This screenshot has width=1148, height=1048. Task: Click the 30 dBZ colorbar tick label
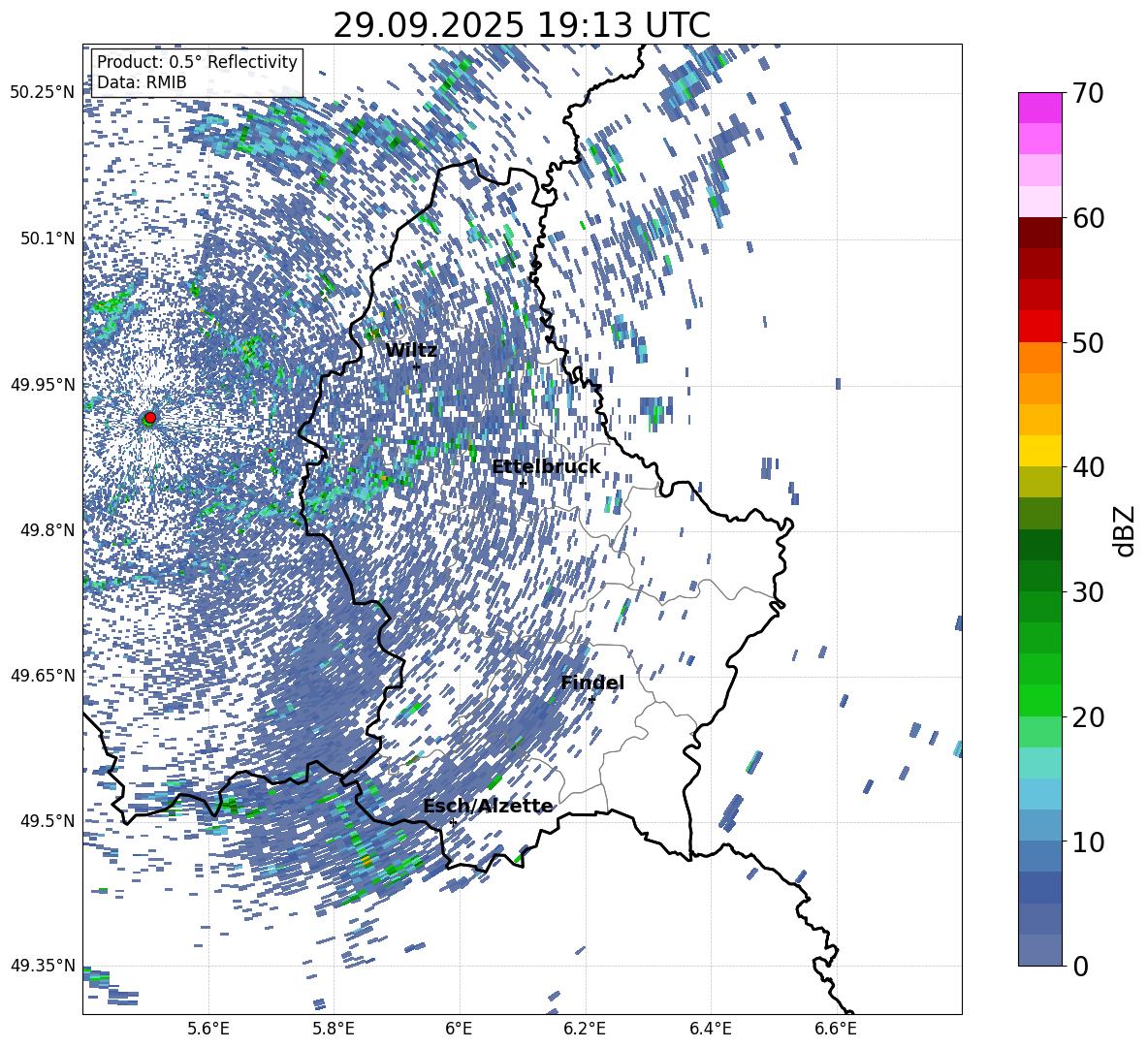pos(1088,591)
